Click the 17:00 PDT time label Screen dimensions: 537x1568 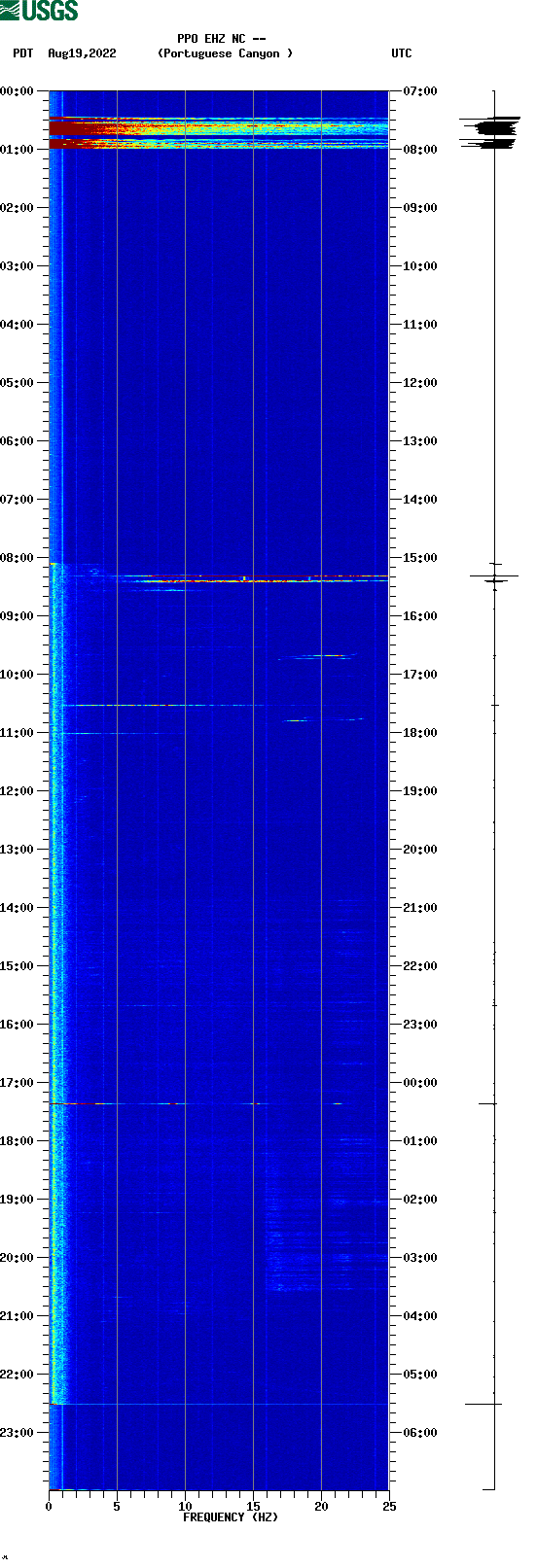tap(18, 1082)
